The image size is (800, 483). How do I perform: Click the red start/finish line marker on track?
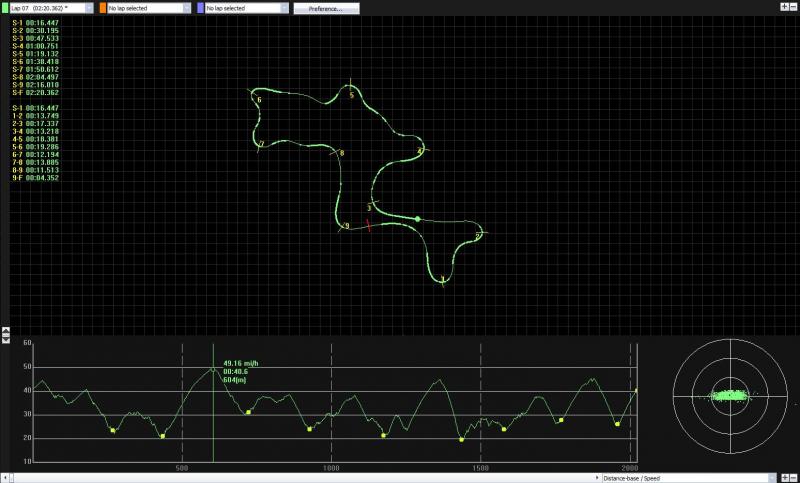(368, 225)
